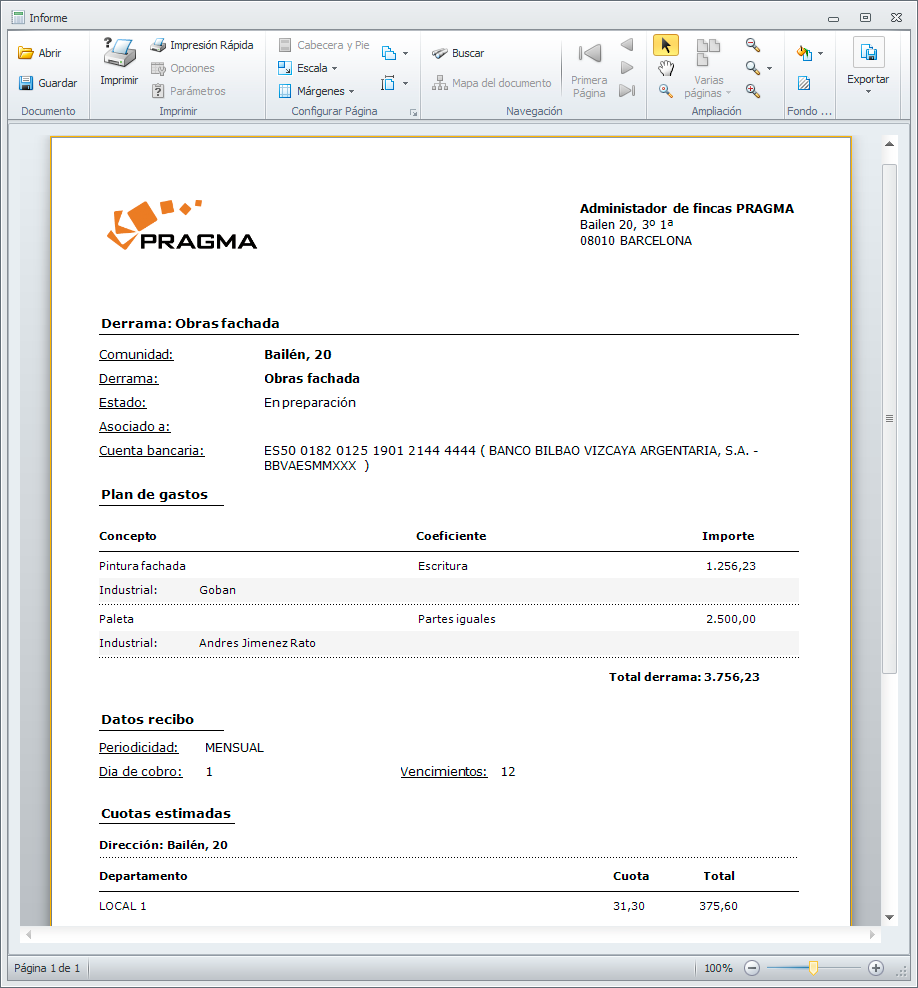
Task: Open report Parámetros
Action: tap(188, 91)
